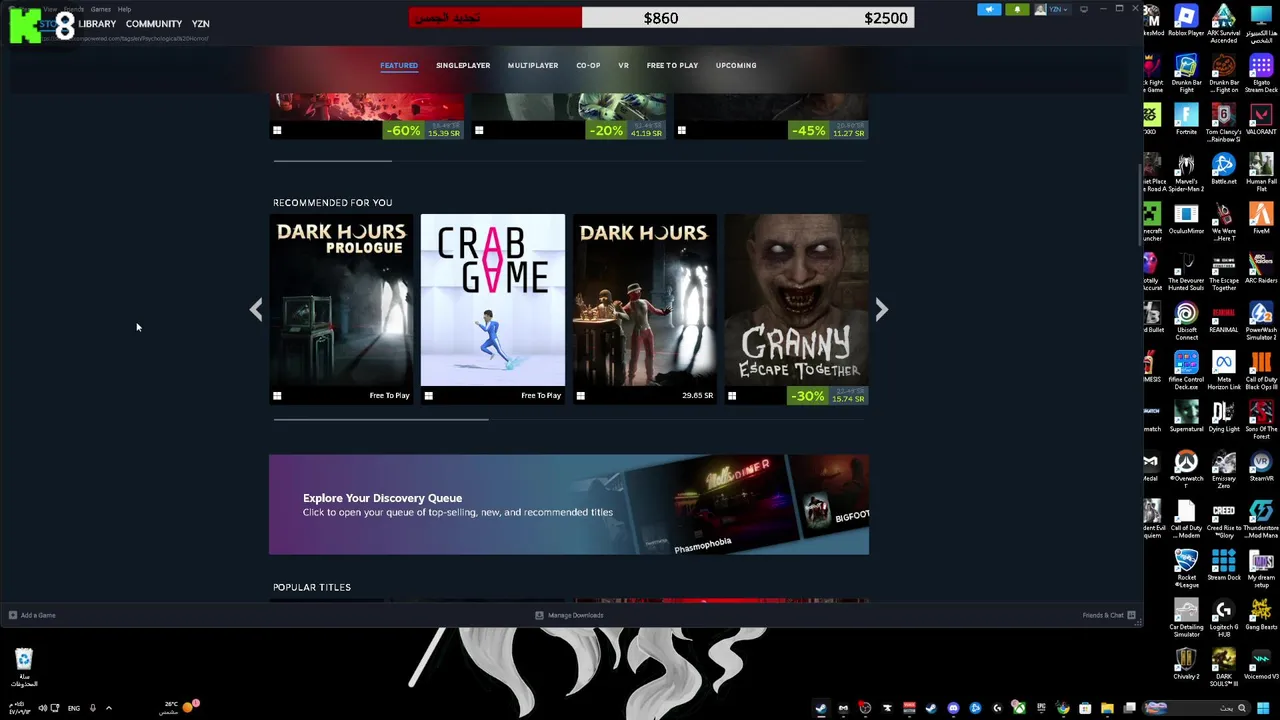Click Add a Game button
Screen dimensions: 1280x720
(32, 615)
